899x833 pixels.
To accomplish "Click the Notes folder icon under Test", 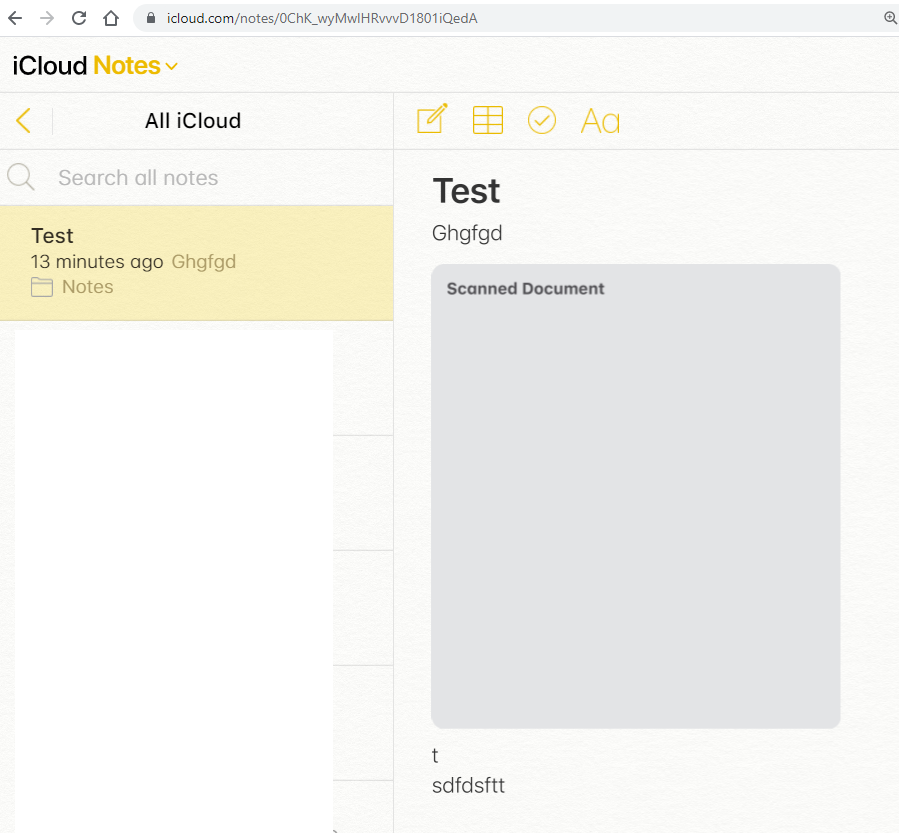I will (42, 288).
